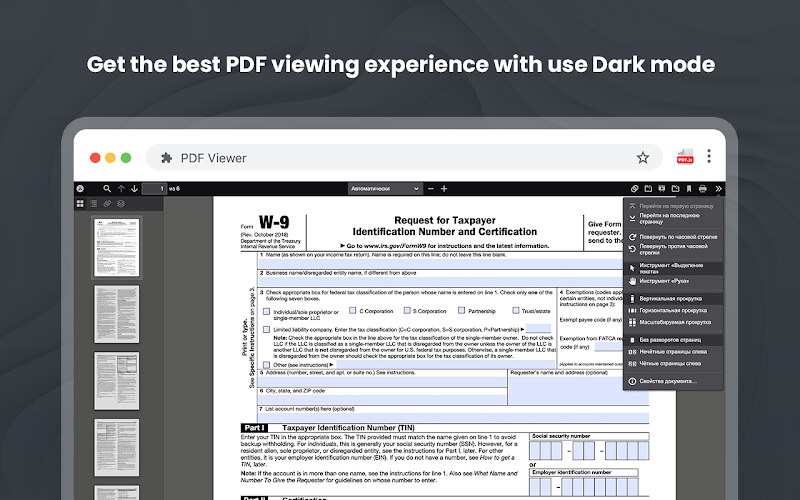Click the bookmark icon in PDF toolbar
Image resolution: width=800 pixels, height=500 pixels.
[689, 189]
